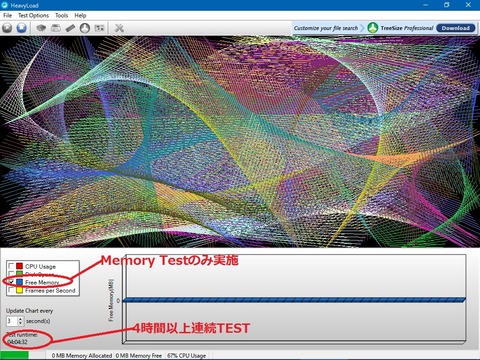Viewport: 480px width, 360px height.
Task: Click the TreeSize Professional green logo
Action: tap(372, 28)
